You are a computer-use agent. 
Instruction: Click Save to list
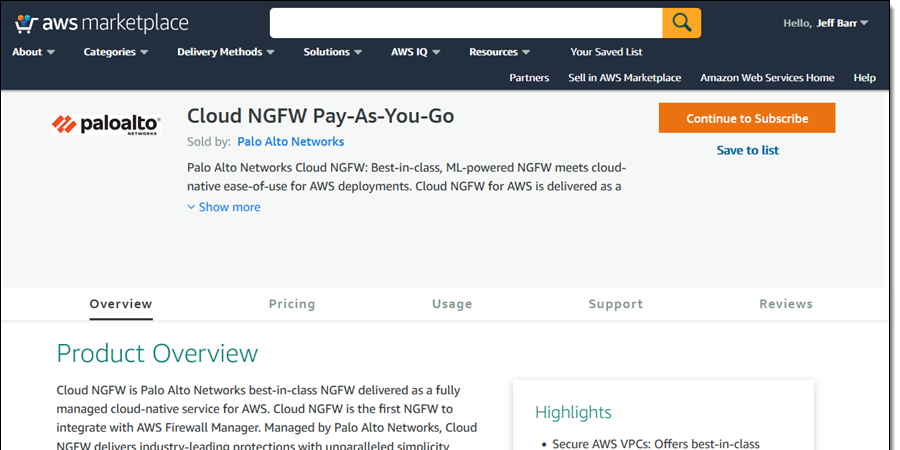747,150
